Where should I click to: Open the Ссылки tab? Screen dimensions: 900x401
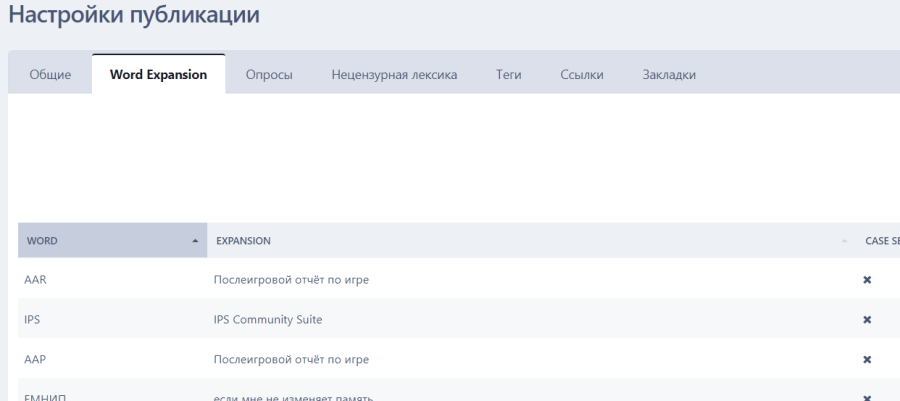pyautogui.click(x=582, y=75)
